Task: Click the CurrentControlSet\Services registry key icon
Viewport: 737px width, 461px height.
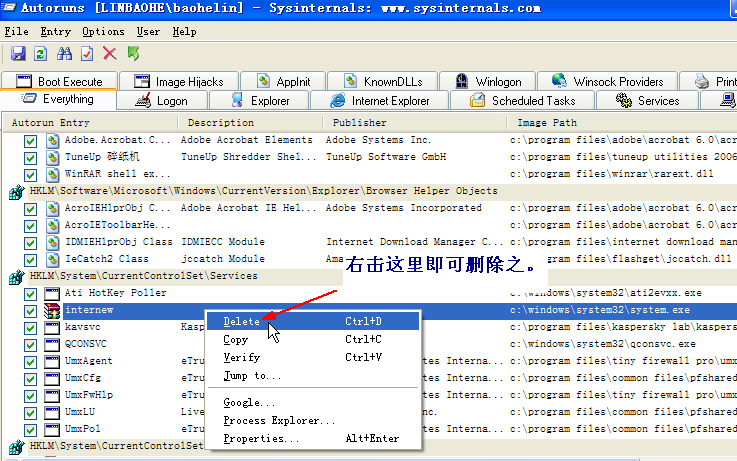Action: [x=16, y=277]
